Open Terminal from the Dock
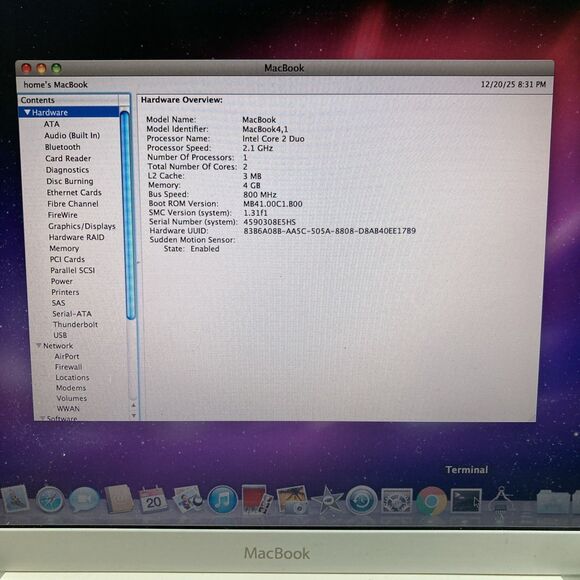 (466, 500)
